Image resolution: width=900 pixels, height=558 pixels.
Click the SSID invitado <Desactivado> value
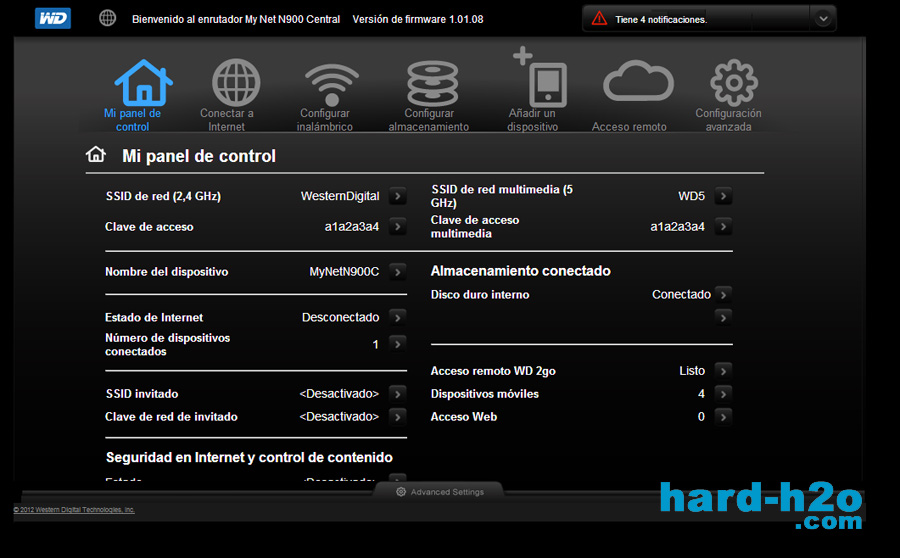coord(339,394)
